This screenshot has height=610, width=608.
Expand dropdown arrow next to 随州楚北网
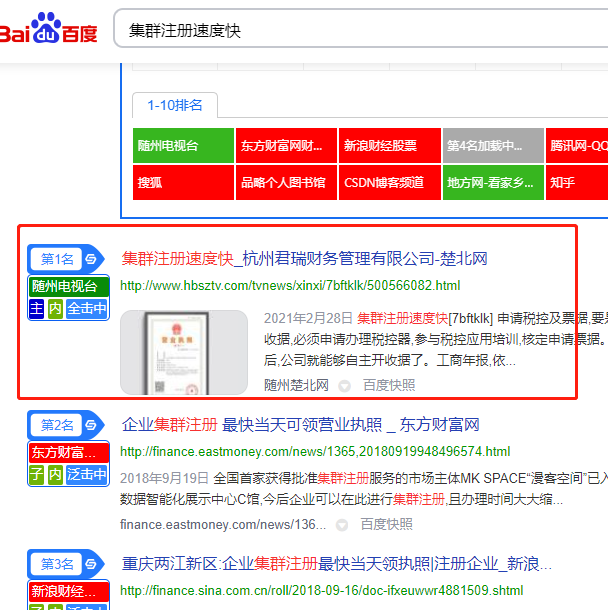tap(344, 386)
